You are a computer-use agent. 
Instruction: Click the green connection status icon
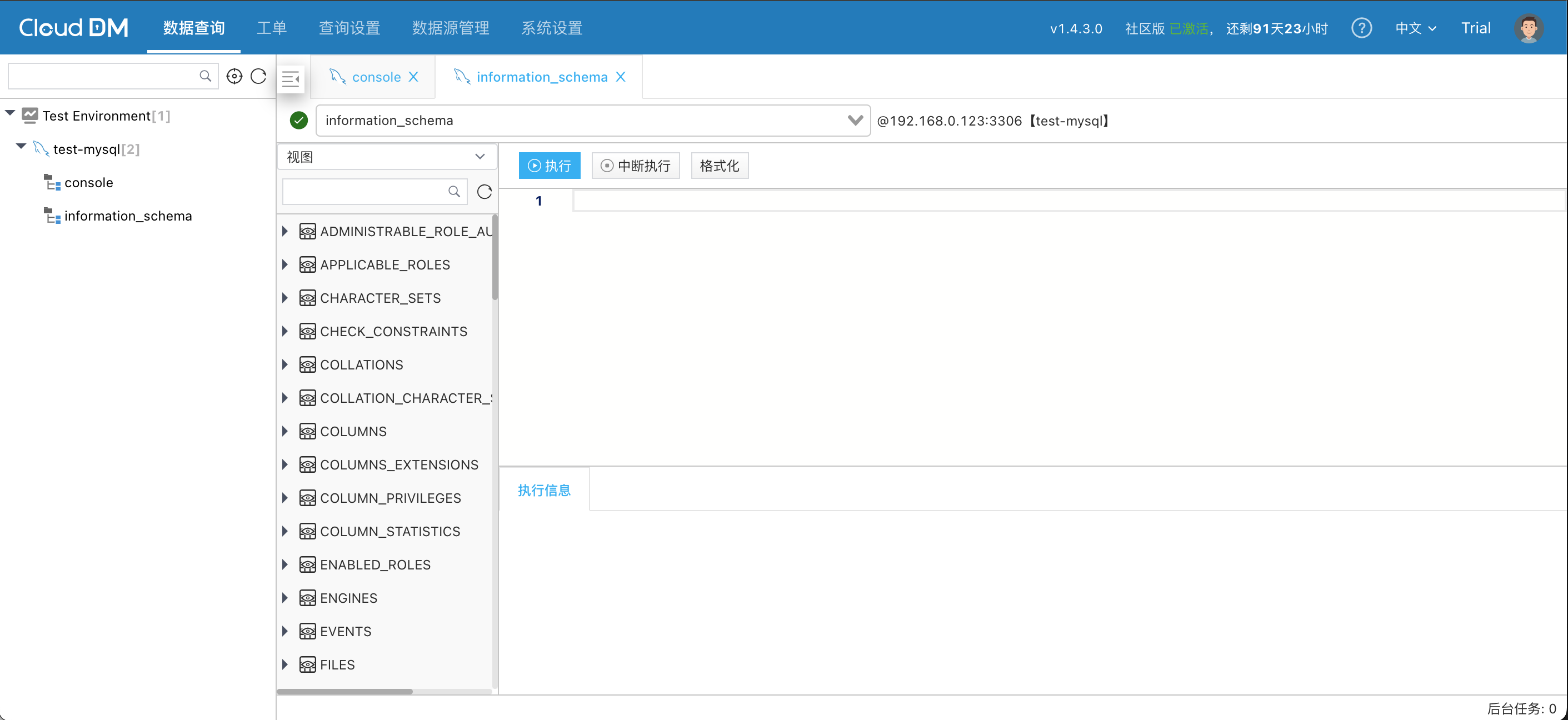(x=299, y=121)
